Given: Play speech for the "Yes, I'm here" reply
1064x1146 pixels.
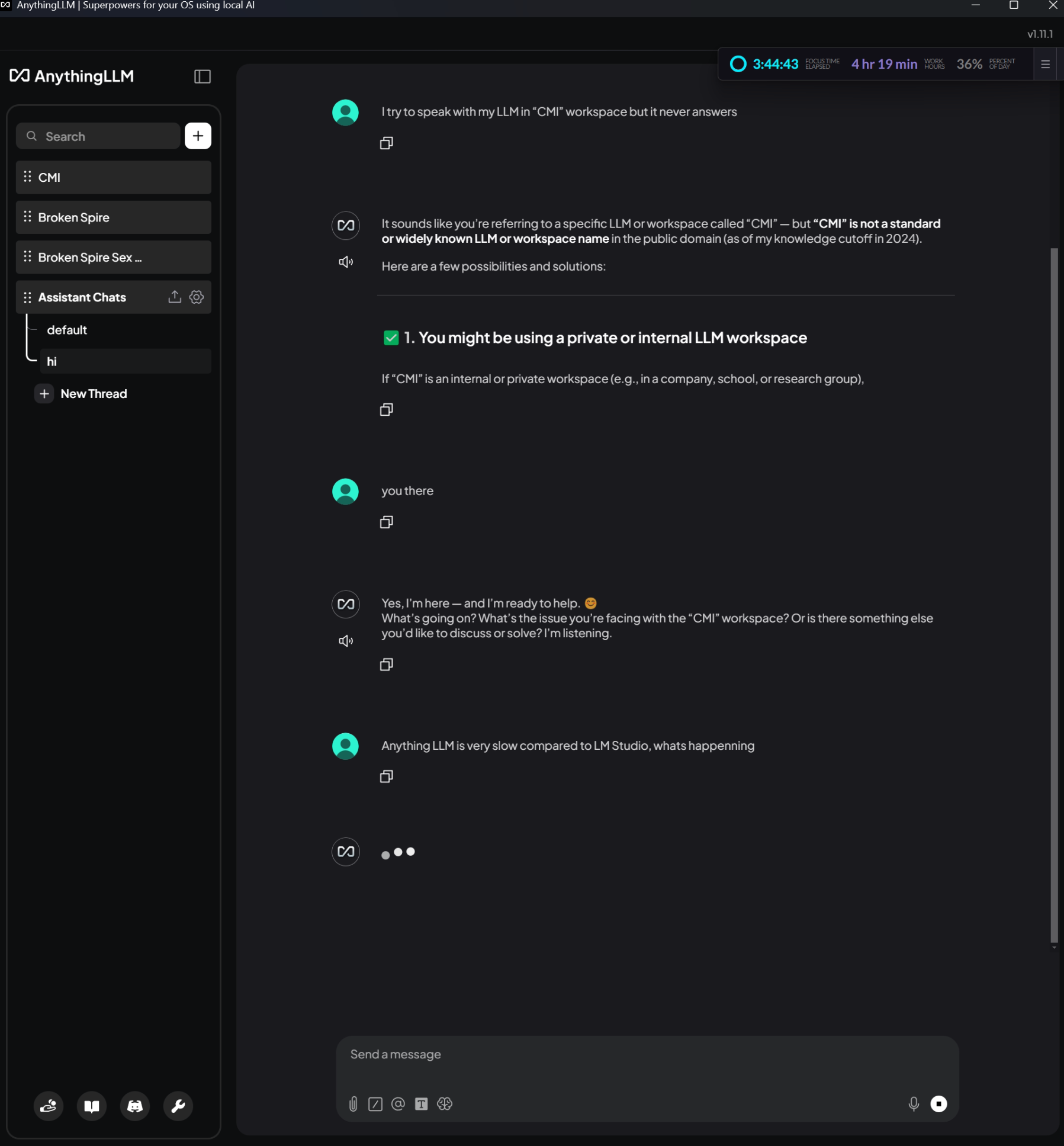Looking at the screenshot, I should click(346, 641).
